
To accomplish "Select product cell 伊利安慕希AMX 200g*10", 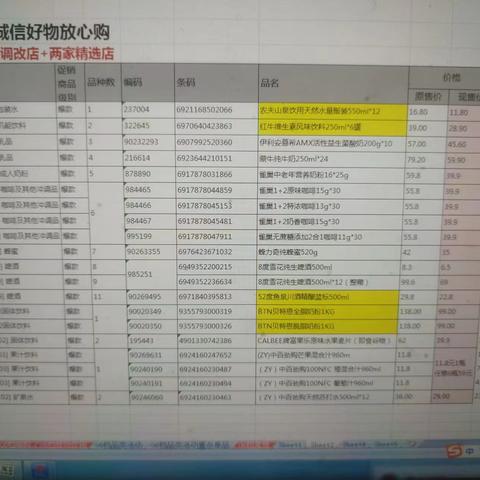I will click(x=332, y=143).
